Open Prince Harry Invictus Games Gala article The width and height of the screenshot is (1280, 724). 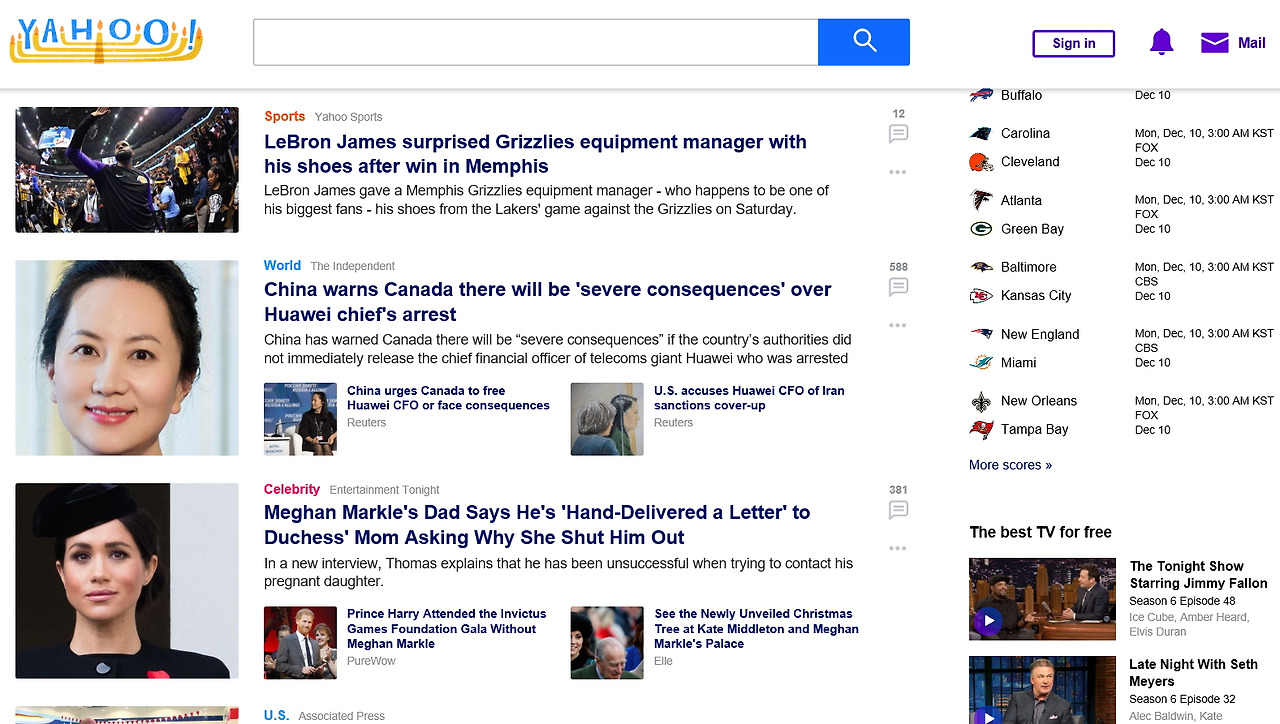point(447,629)
